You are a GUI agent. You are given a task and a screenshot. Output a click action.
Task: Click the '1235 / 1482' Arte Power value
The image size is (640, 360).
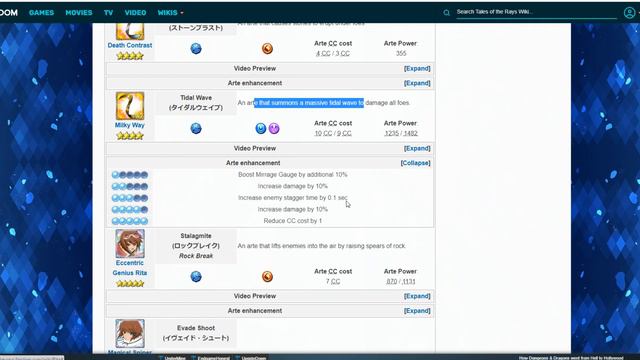401,133
